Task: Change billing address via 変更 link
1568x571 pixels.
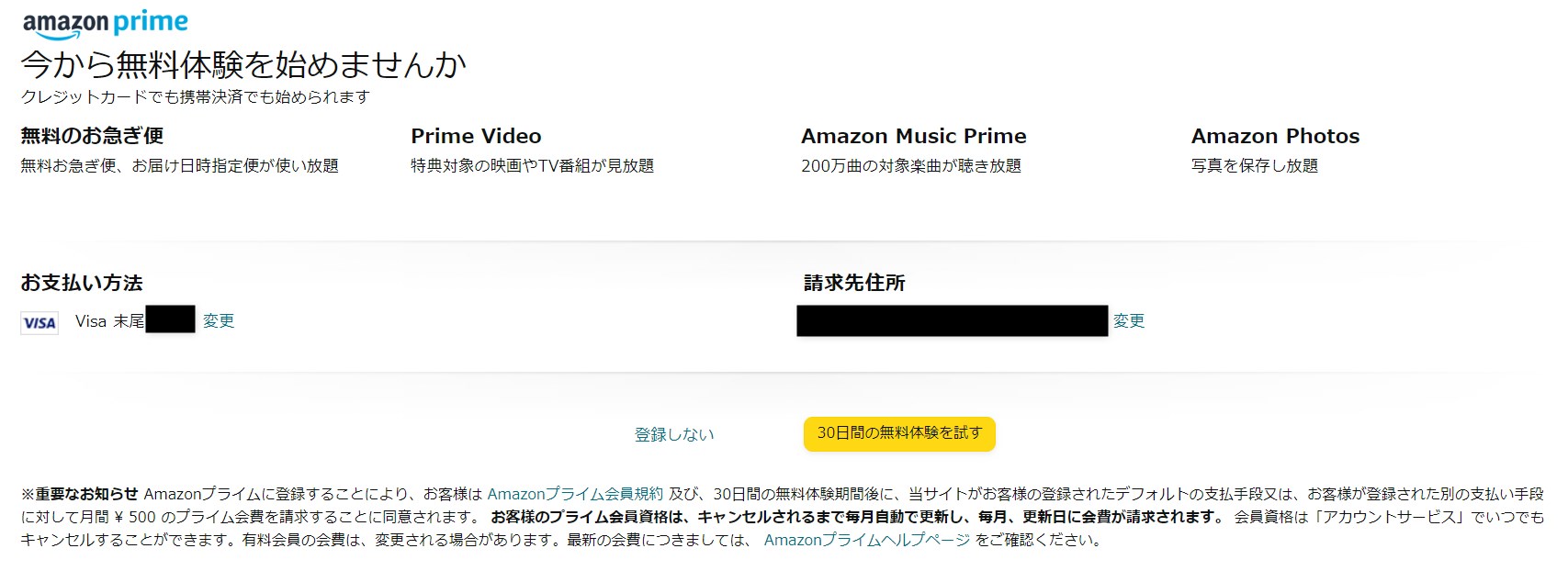Action: (x=1129, y=320)
